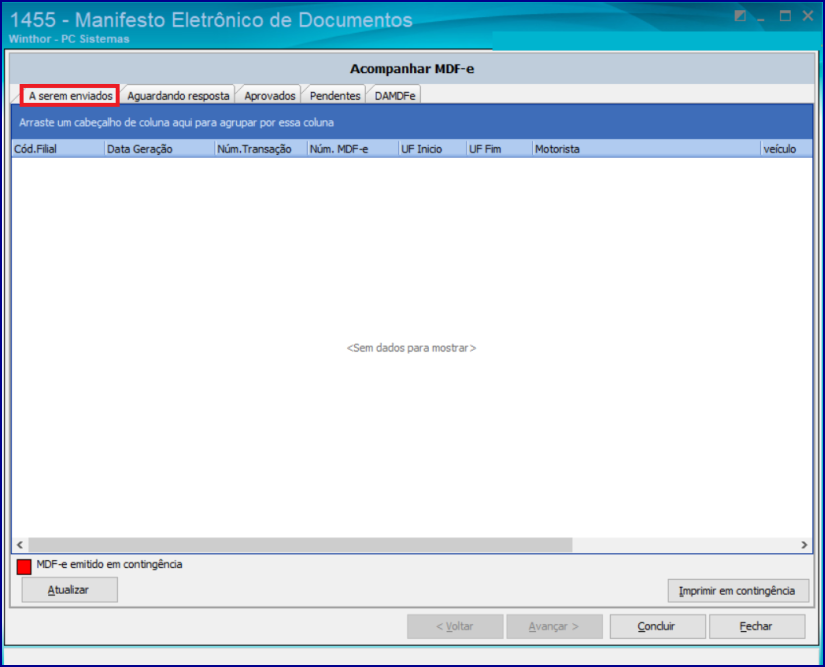The height and width of the screenshot is (667, 825).
Task: Click the left scroll arrow of grid
Action: click(x=20, y=545)
